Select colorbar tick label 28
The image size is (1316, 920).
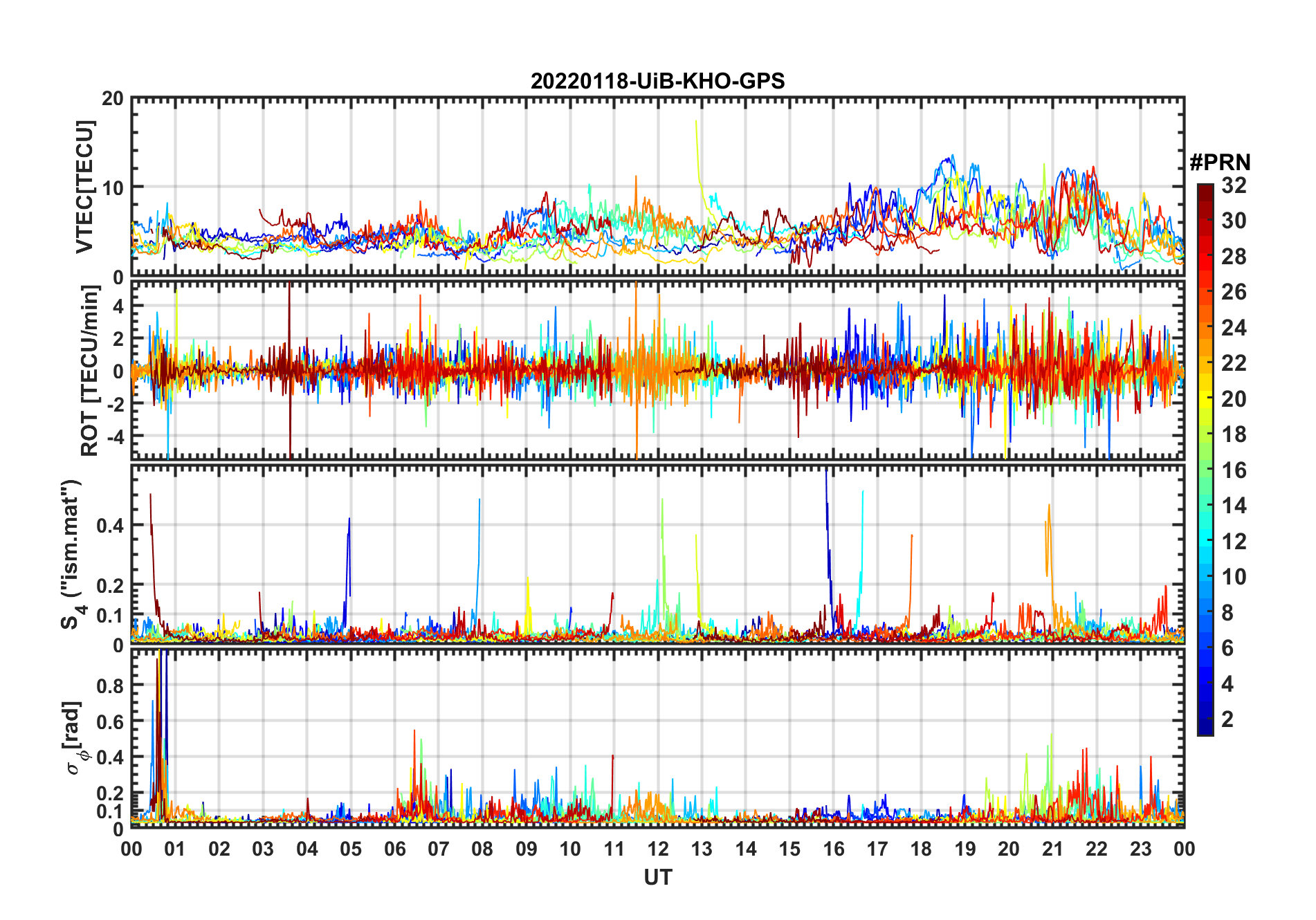tap(1234, 257)
